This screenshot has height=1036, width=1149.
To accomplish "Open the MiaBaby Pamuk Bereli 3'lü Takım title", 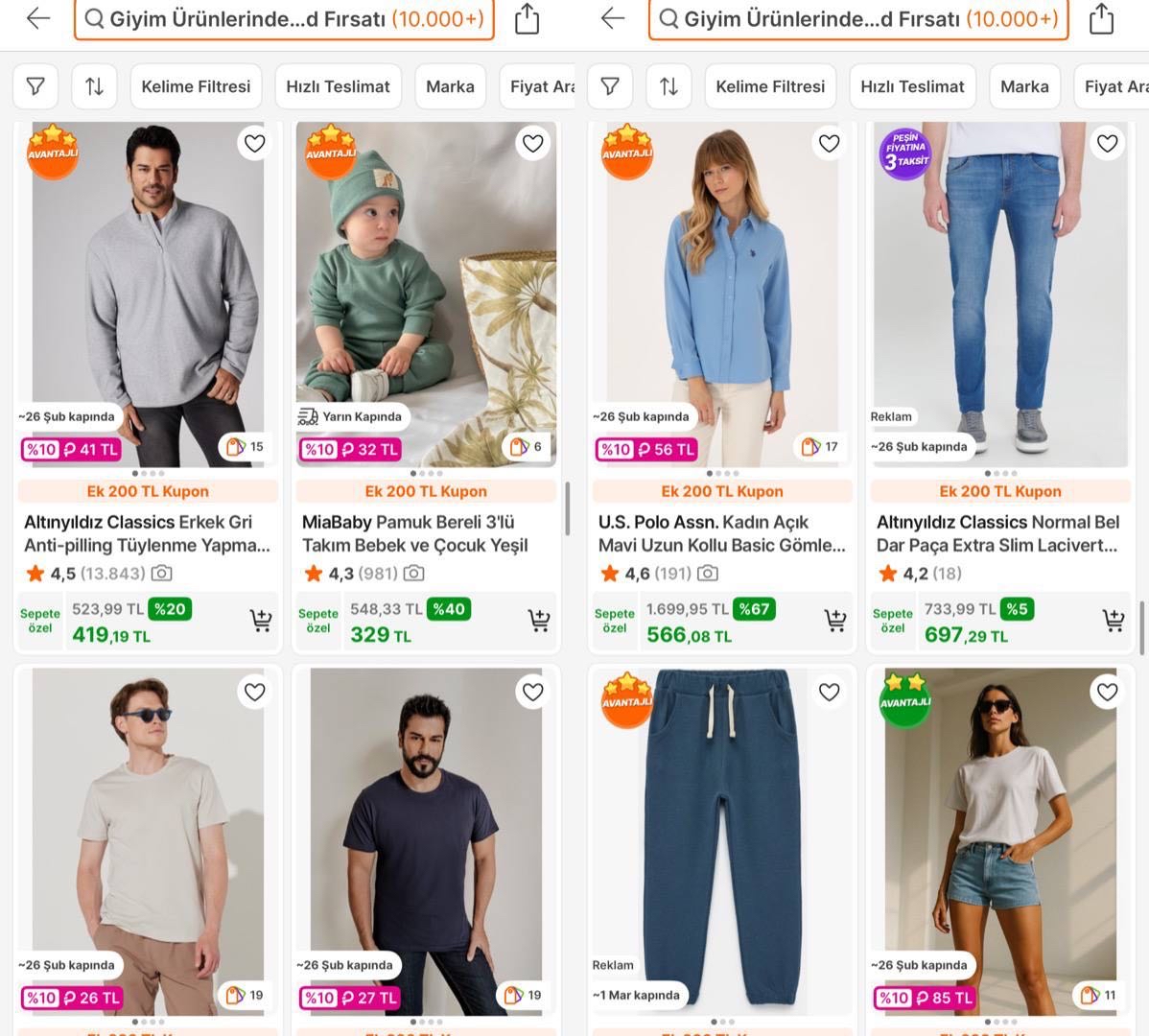I will [x=415, y=533].
